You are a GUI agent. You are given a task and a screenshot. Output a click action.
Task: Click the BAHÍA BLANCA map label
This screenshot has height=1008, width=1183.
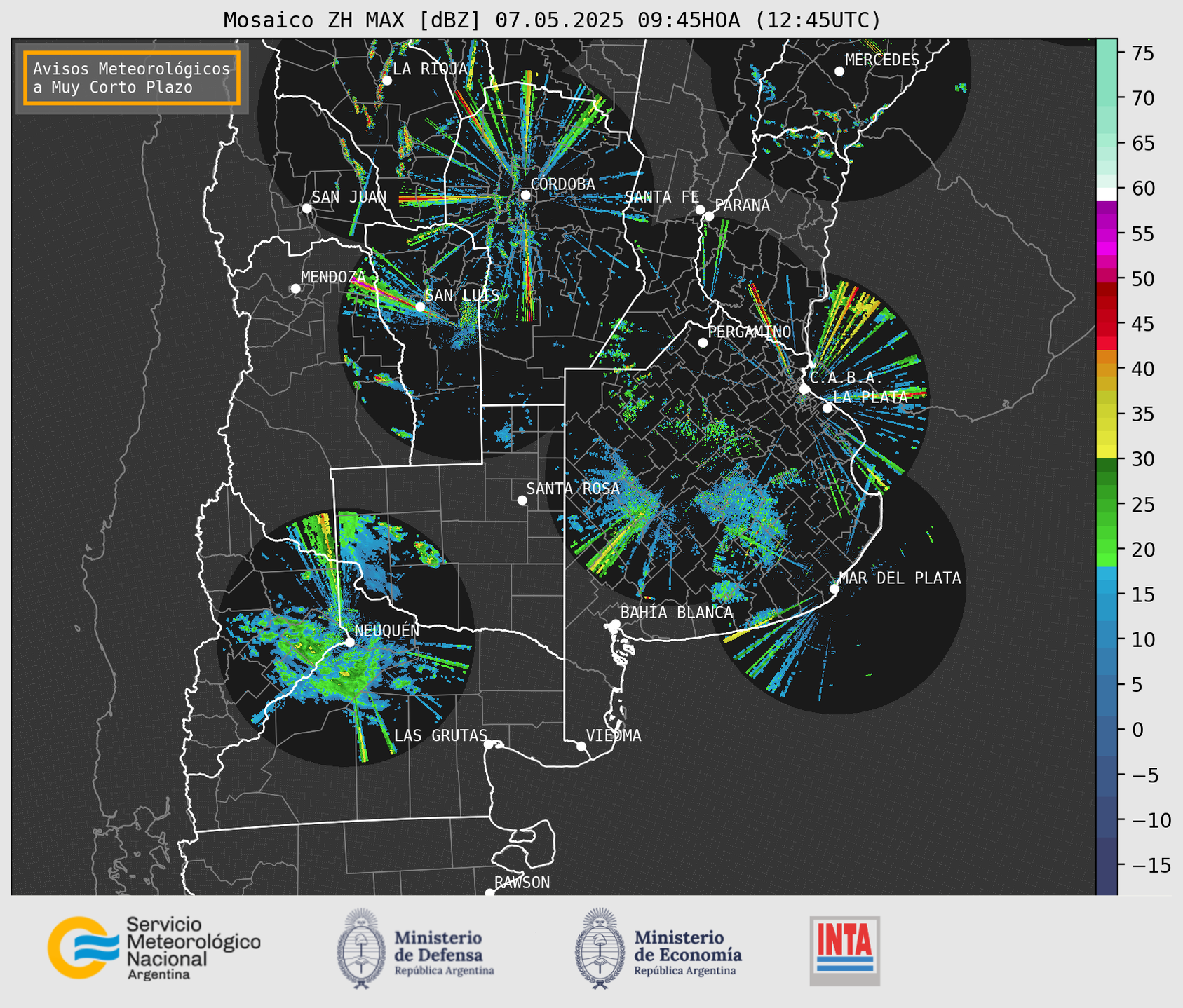tap(677, 612)
